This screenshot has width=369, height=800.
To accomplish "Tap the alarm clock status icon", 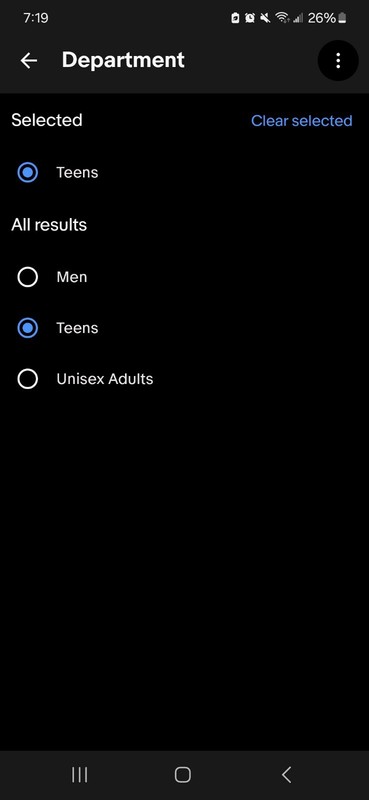I will pyautogui.click(x=250, y=18).
